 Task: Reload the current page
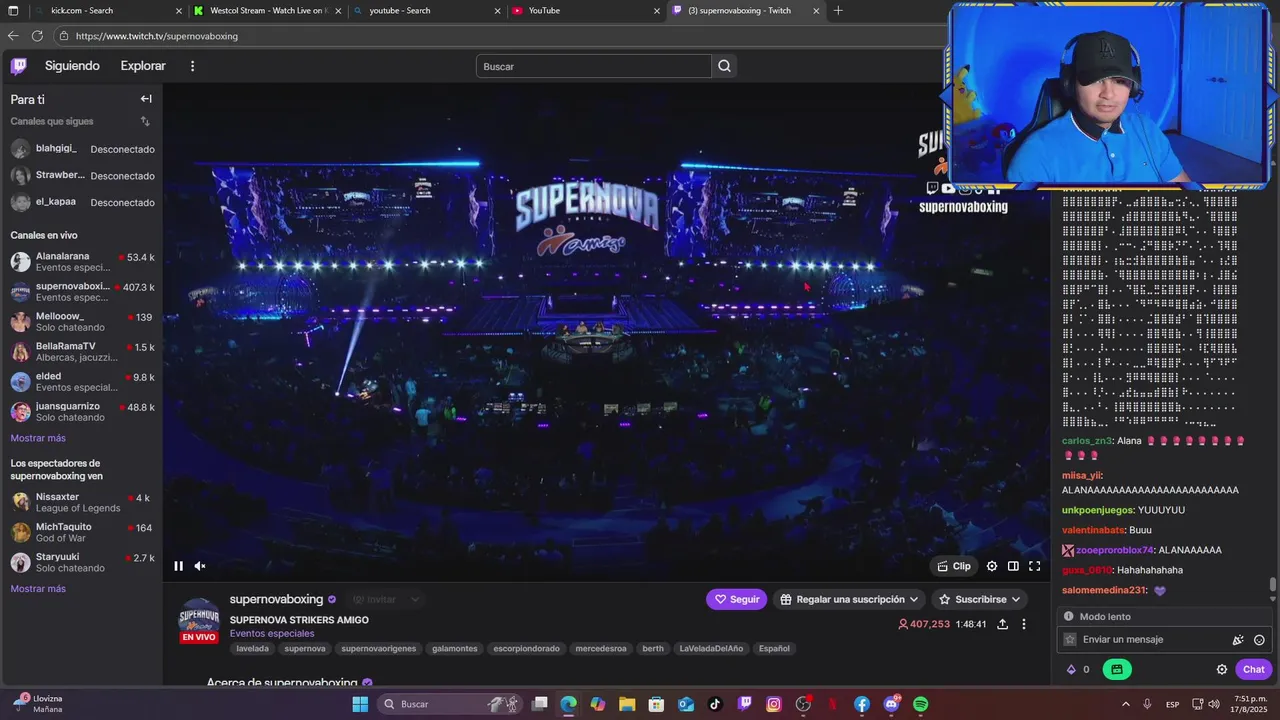click(37, 36)
